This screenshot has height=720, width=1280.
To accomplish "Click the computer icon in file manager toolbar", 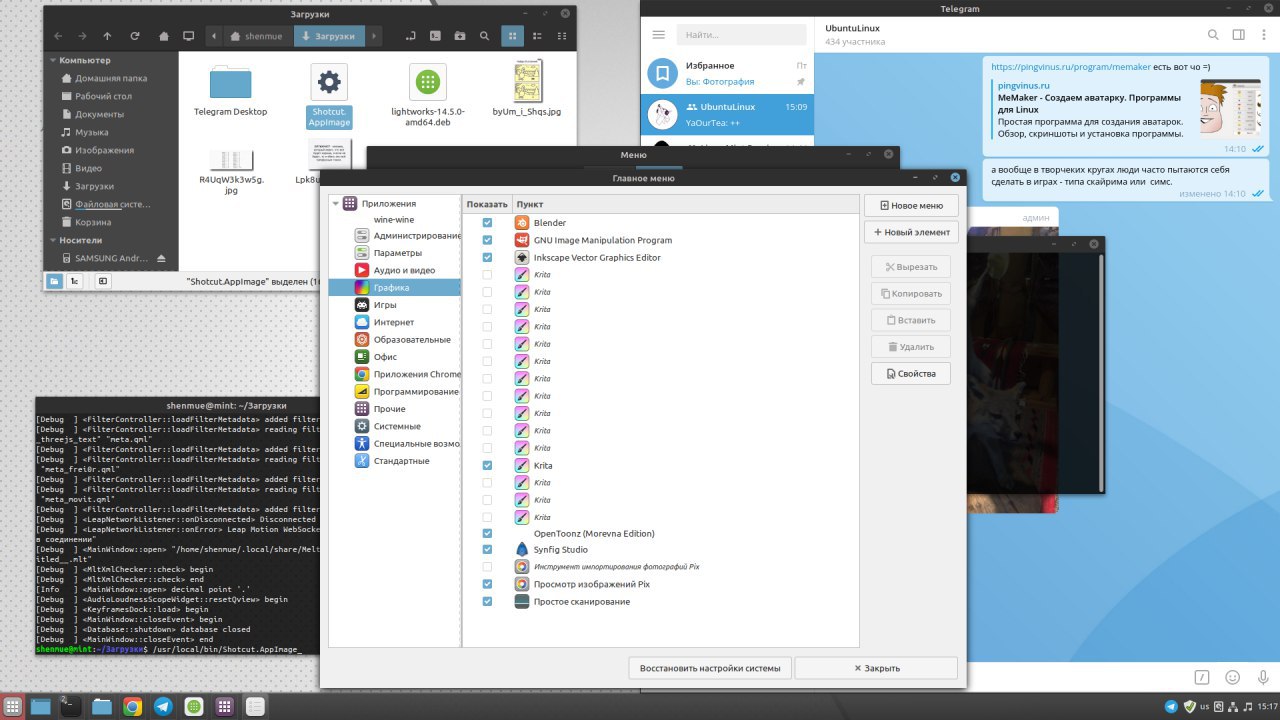I will pos(187,36).
